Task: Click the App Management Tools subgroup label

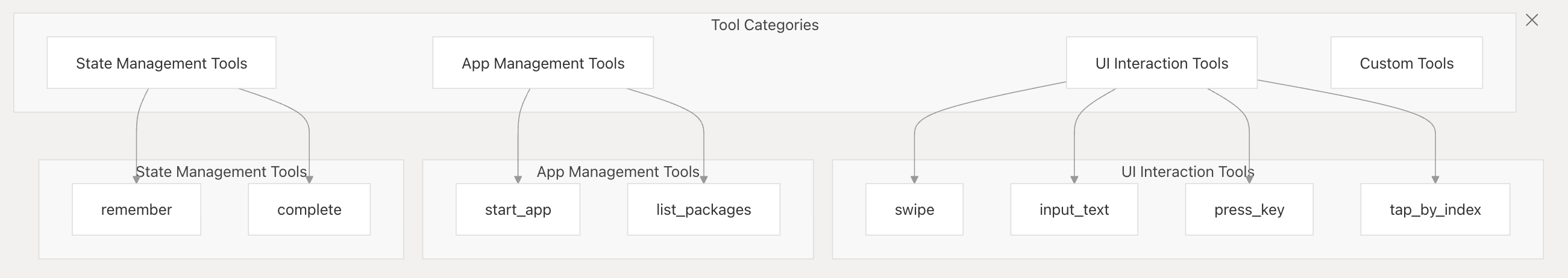Action: [x=618, y=171]
